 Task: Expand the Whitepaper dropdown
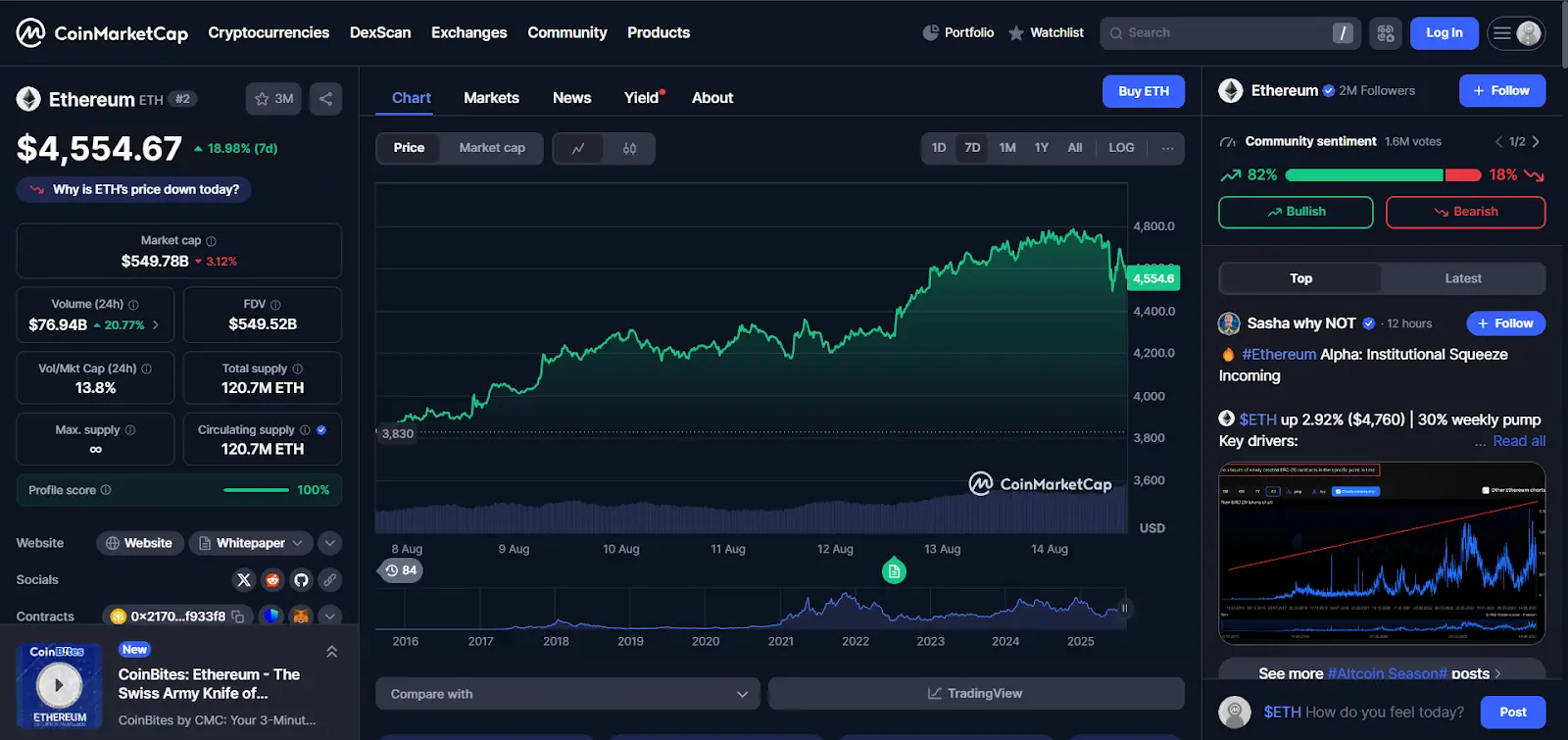click(251, 543)
